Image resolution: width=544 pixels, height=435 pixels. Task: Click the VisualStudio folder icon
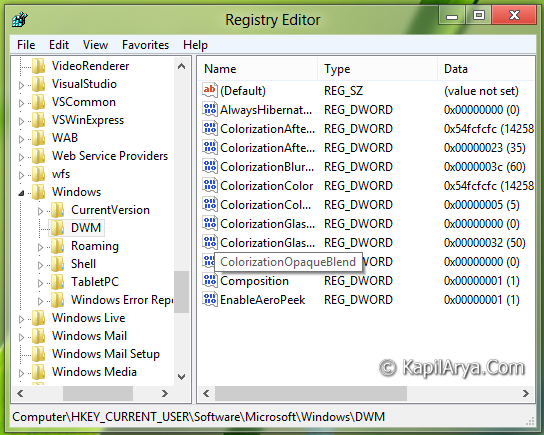click(39, 84)
